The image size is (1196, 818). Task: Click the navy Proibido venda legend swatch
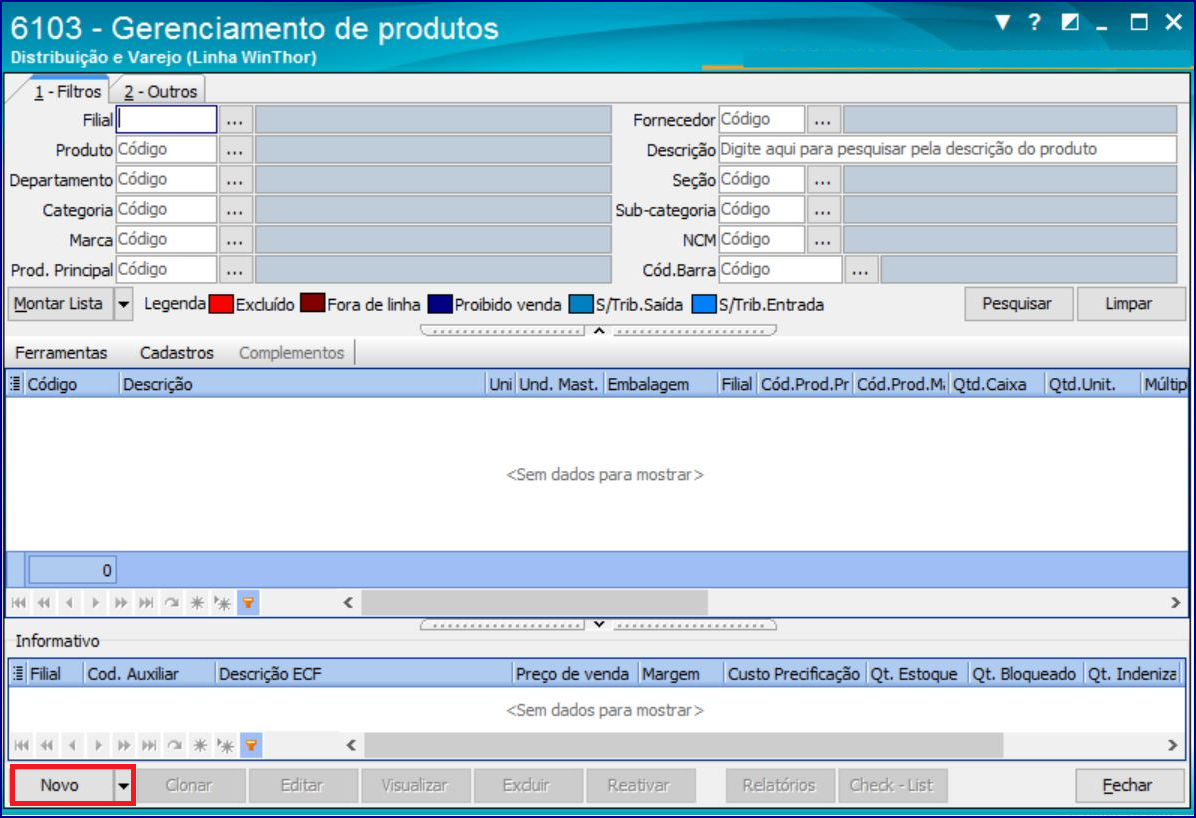tap(440, 304)
